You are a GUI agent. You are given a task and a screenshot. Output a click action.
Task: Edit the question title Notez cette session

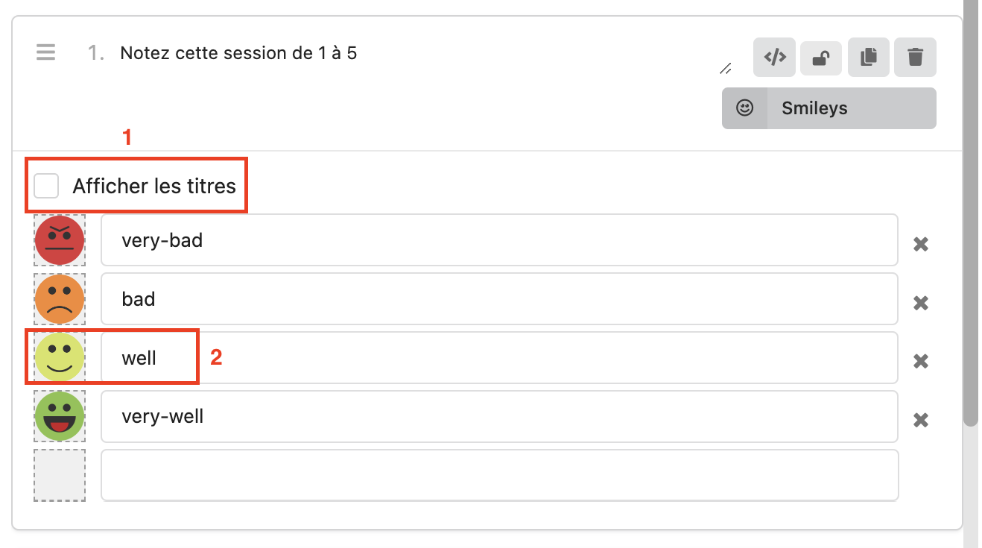[238, 53]
